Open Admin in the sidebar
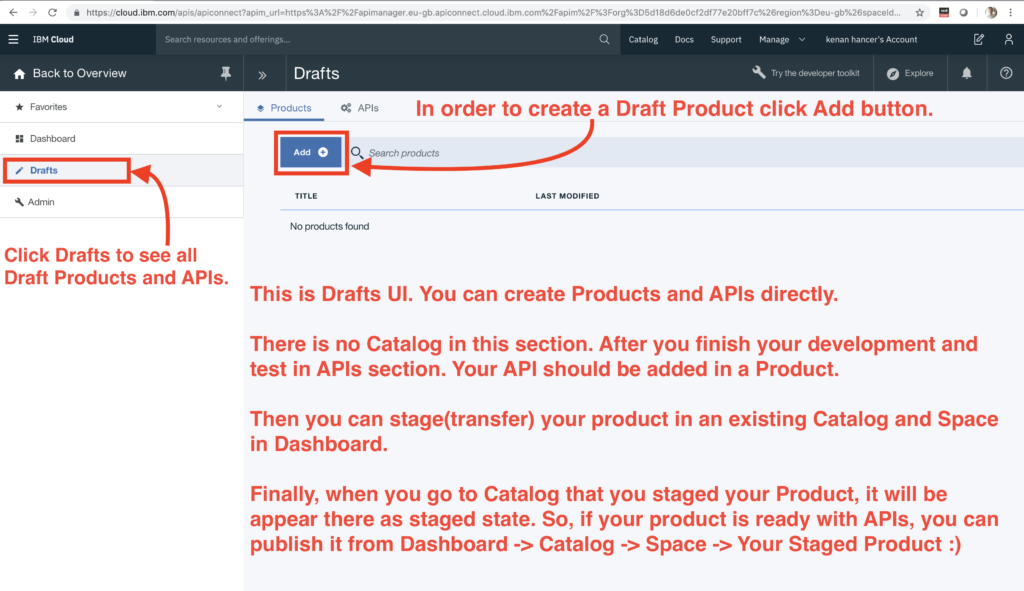 point(121,202)
